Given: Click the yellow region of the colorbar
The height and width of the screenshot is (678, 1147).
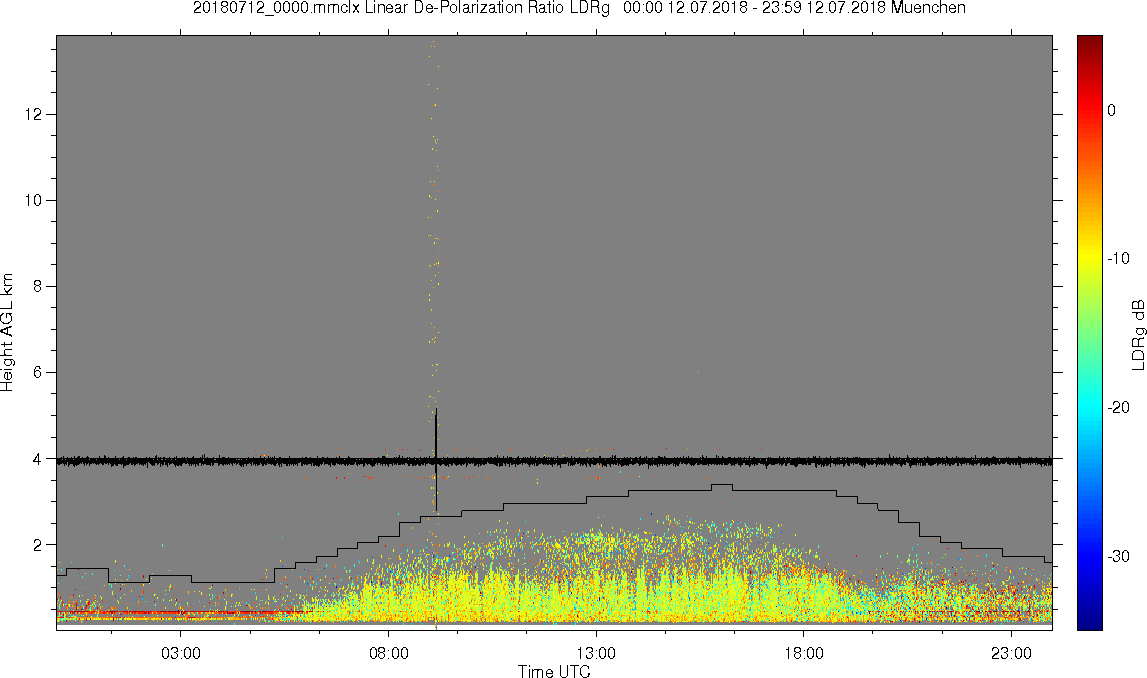Looking at the screenshot, I should coord(1089,256).
